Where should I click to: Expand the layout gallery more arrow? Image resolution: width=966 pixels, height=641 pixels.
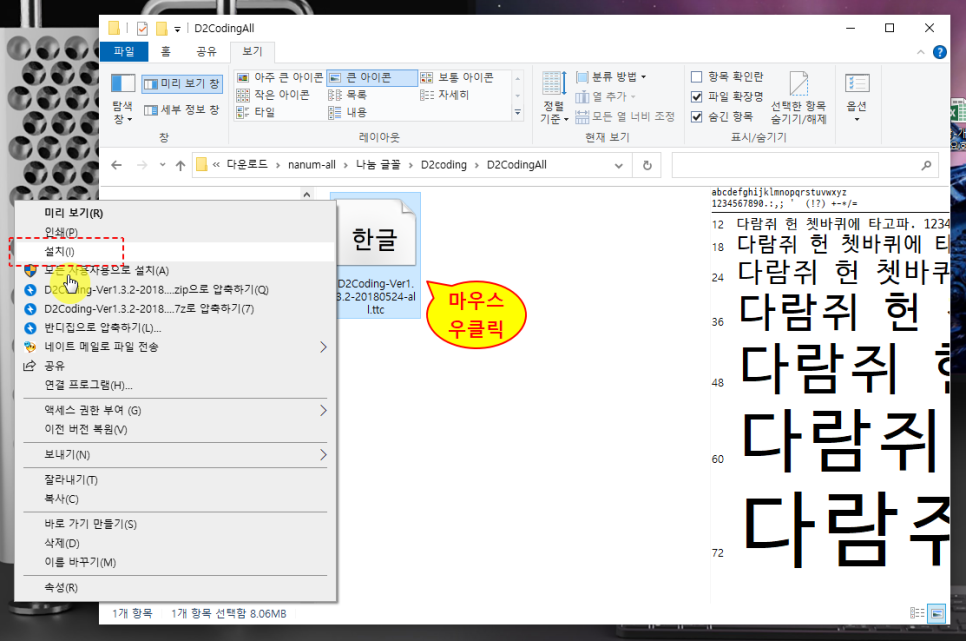tap(518, 112)
